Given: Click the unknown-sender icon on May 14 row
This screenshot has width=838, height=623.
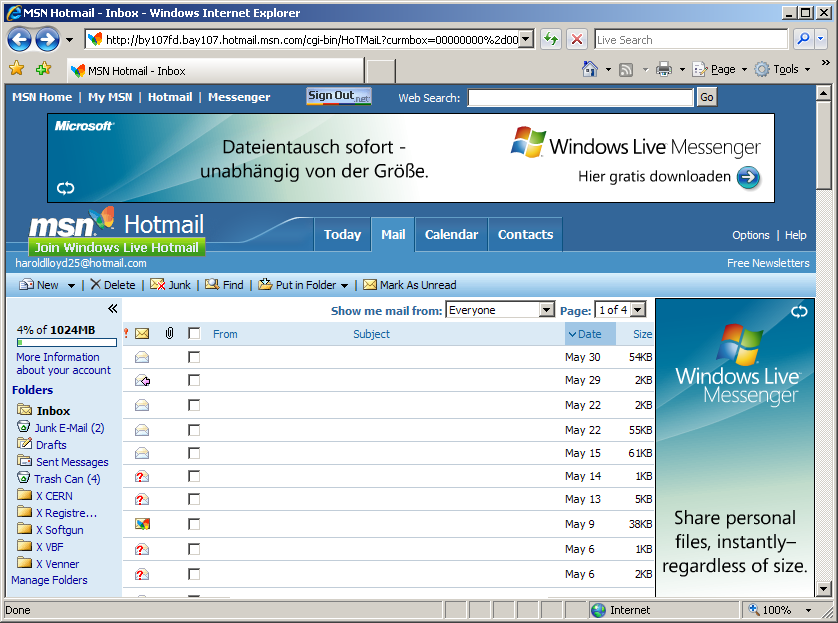Looking at the screenshot, I should coord(142,476).
